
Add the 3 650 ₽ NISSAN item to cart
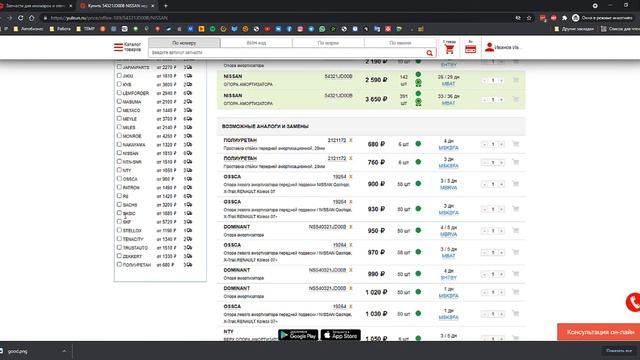point(516,99)
